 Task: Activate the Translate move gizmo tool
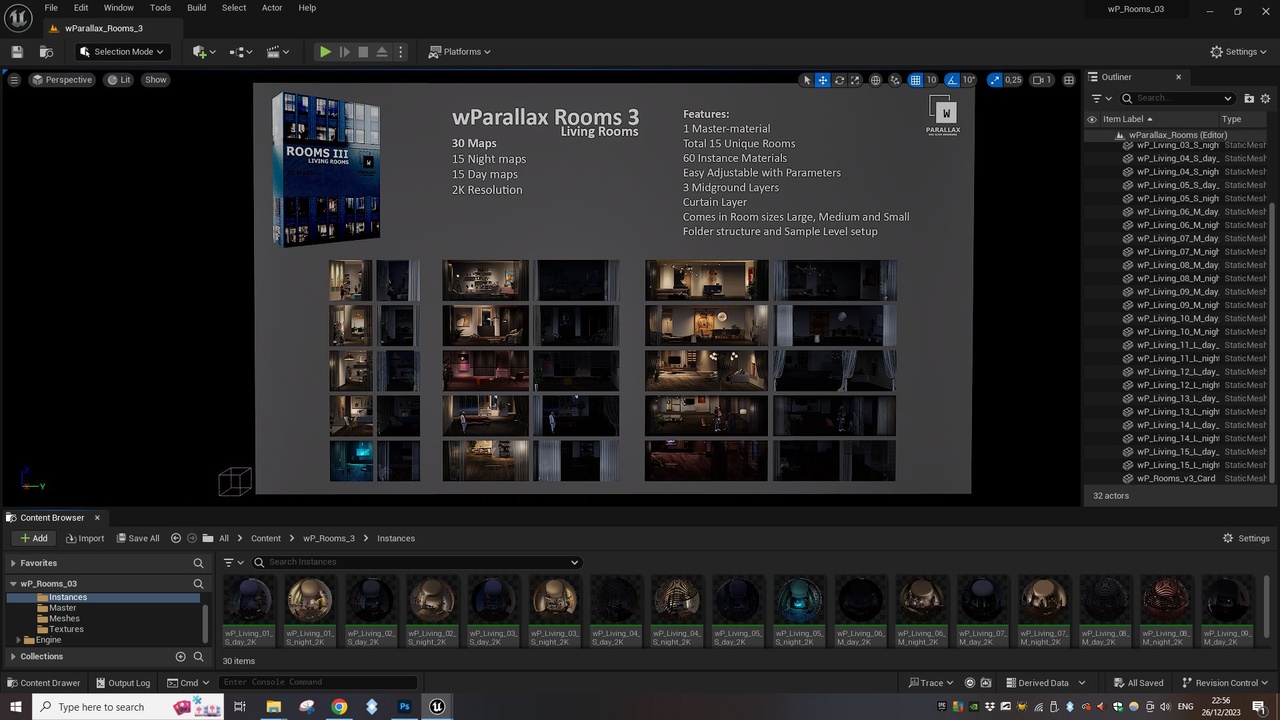(x=823, y=80)
